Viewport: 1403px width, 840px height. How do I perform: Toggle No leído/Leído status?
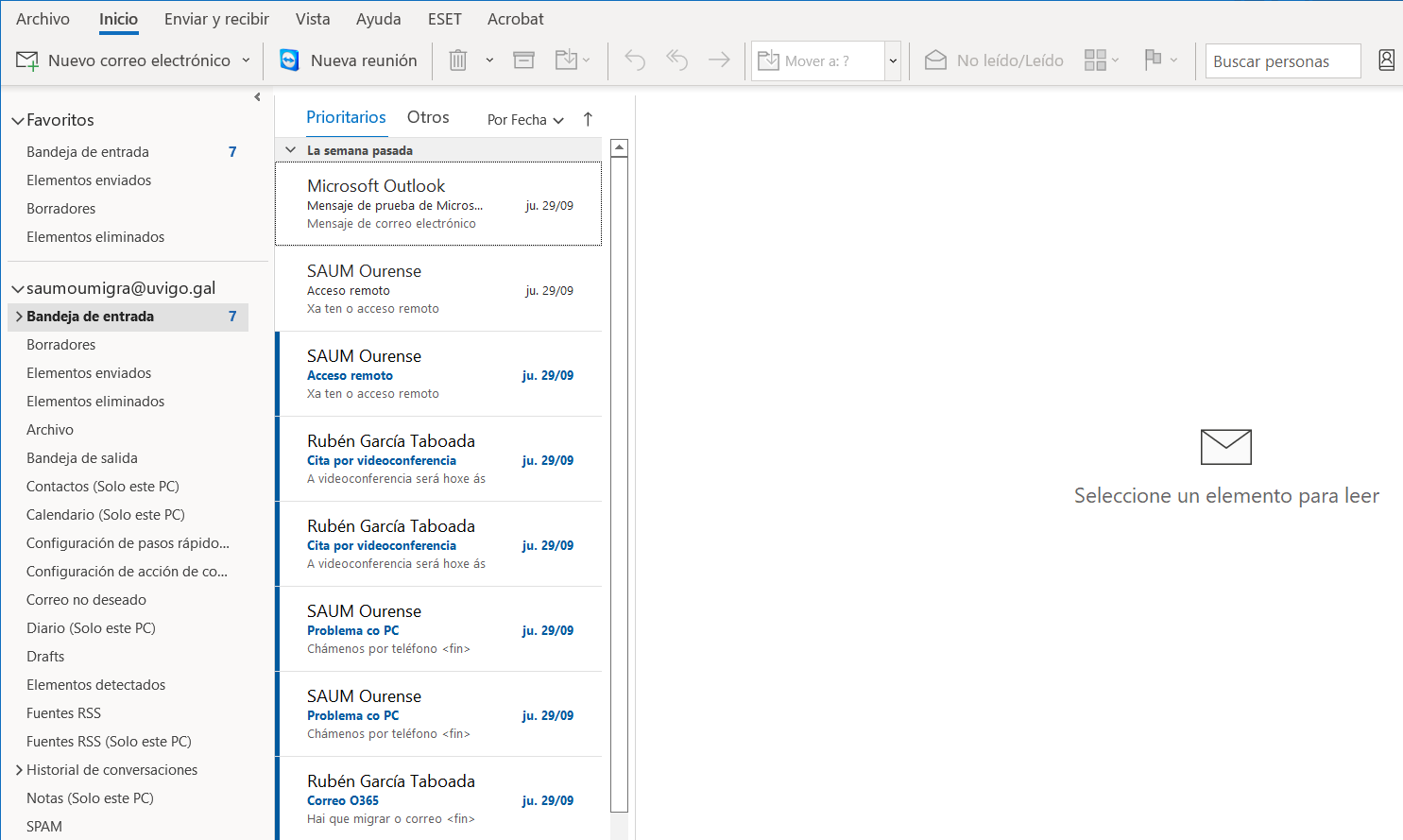click(x=994, y=60)
